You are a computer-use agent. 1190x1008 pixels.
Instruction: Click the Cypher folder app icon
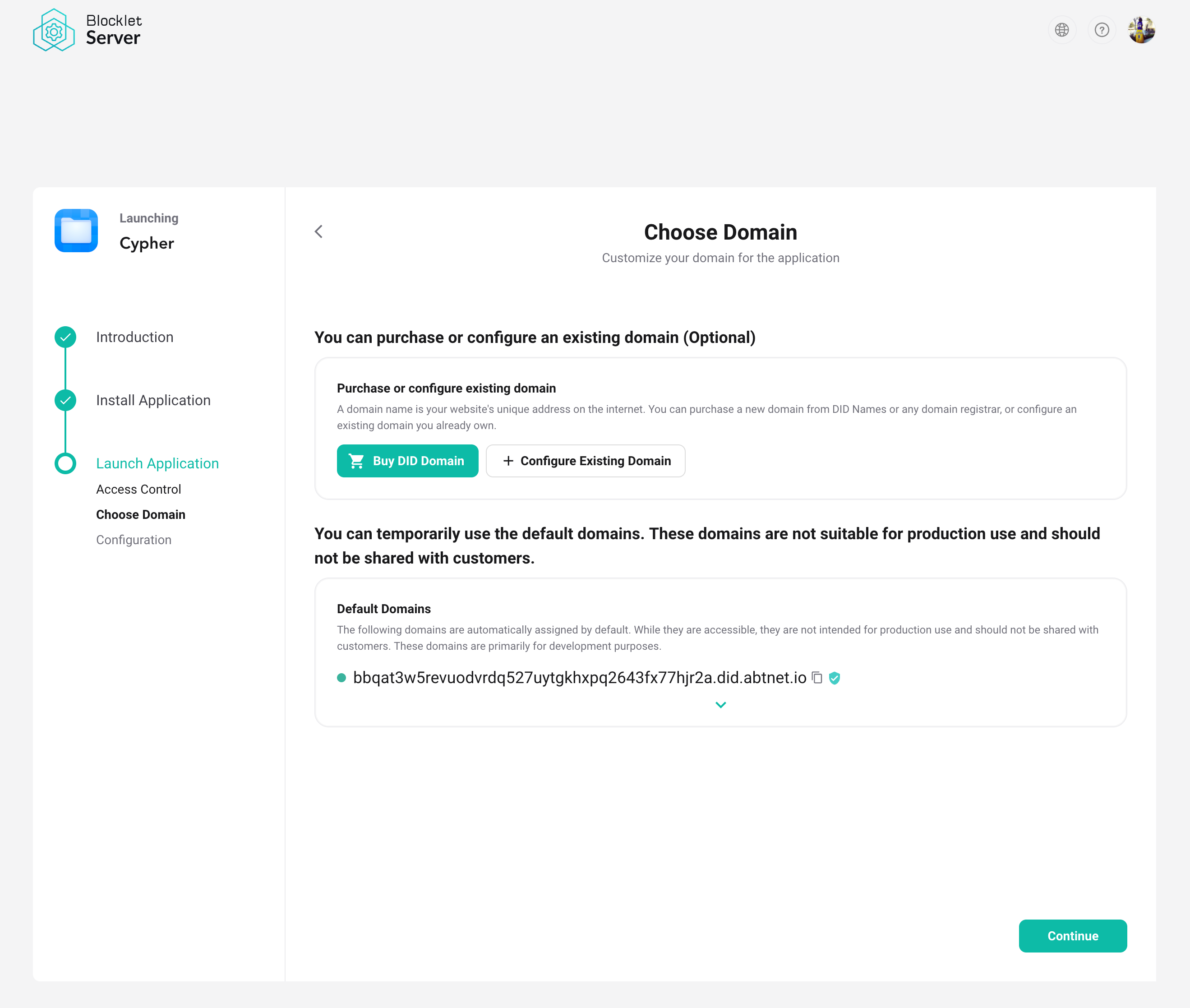[76, 230]
